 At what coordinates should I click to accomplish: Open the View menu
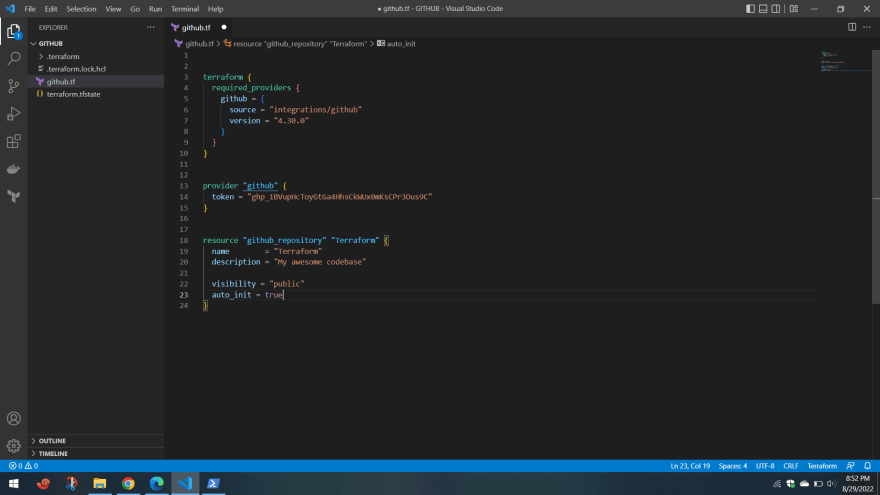(113, 9)
